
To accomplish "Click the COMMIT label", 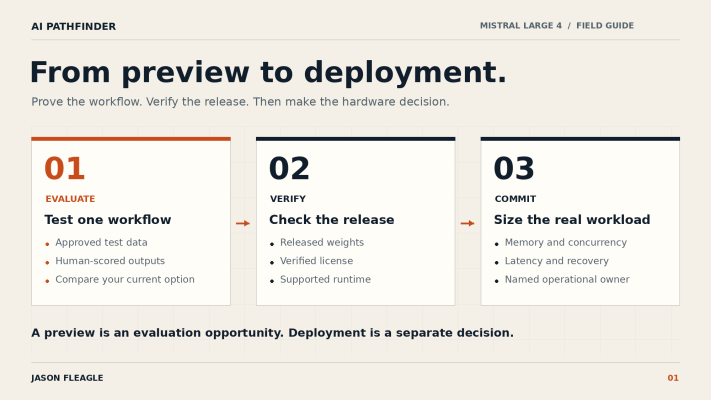I will [516, 199].
